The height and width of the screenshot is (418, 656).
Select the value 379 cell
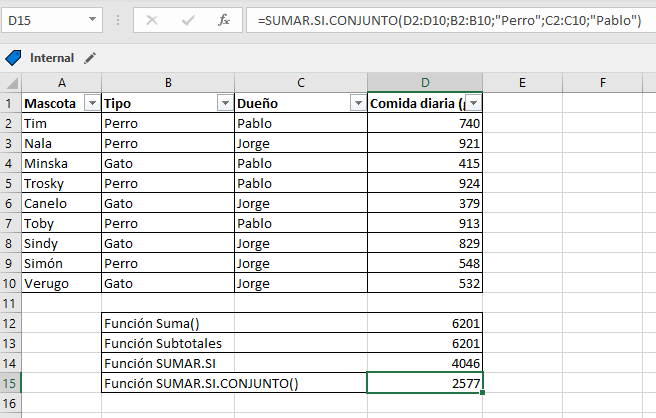(x=425, y=203)
